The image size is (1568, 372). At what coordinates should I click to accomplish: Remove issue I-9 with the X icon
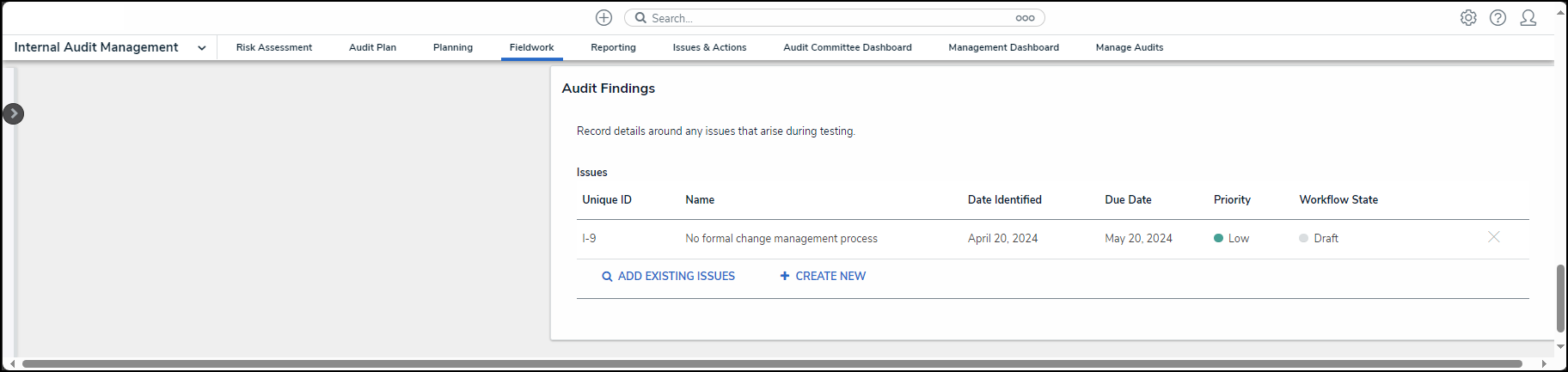[1493, 237]
